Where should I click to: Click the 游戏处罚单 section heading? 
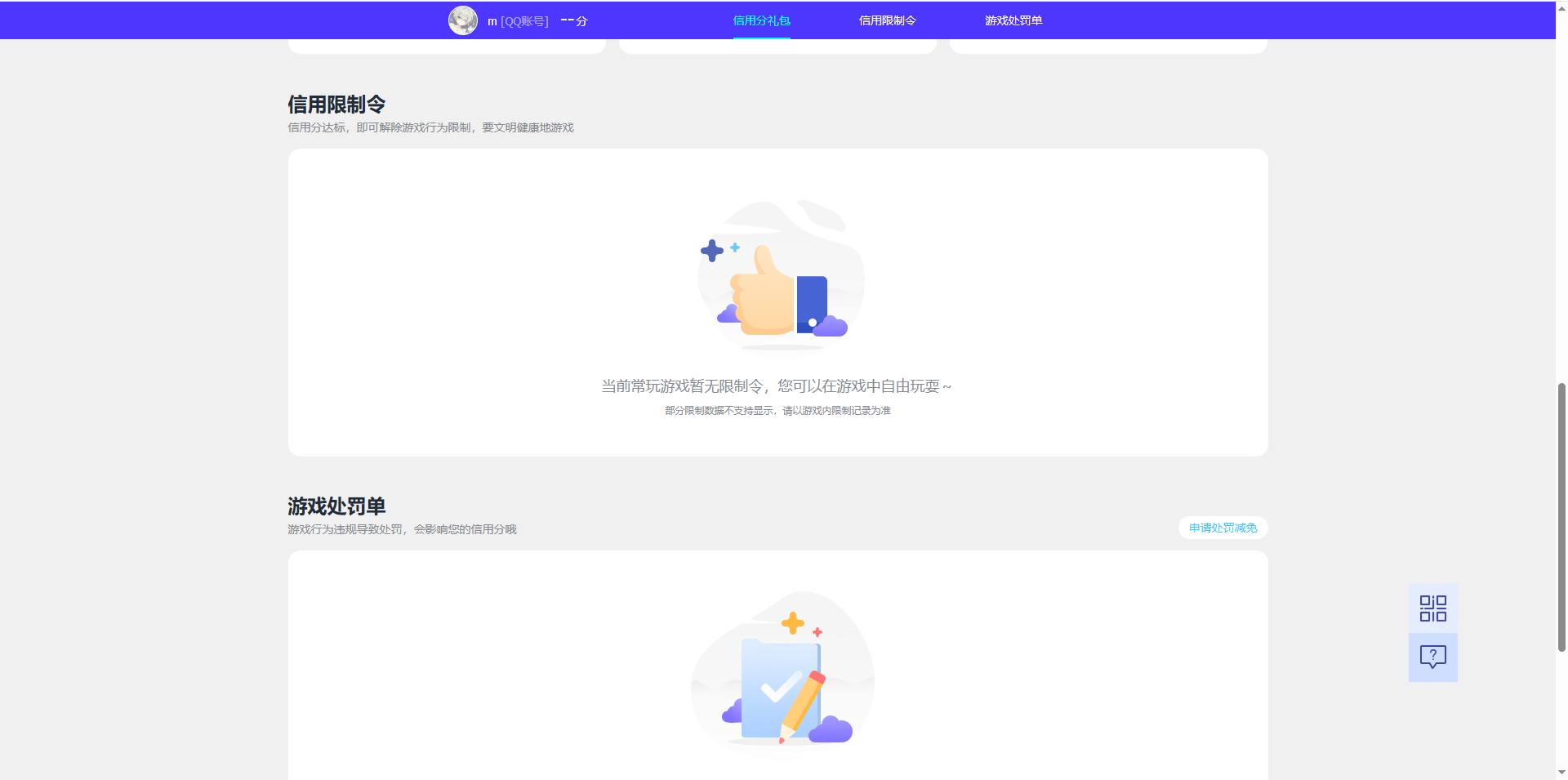coord(336,506)
